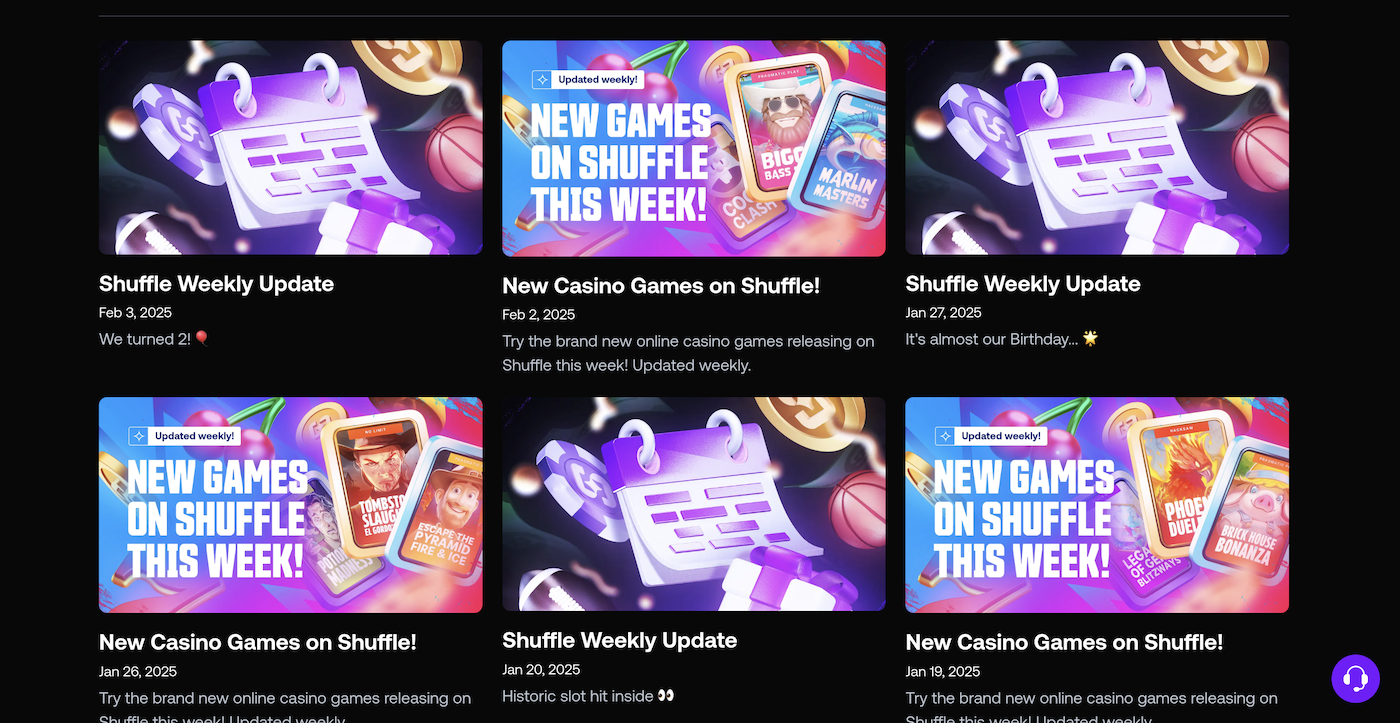
Task: Open 'New Casino Games on Shuffle!' Feb 2 title
Action: pyautogui.click(x=661, y=286)
